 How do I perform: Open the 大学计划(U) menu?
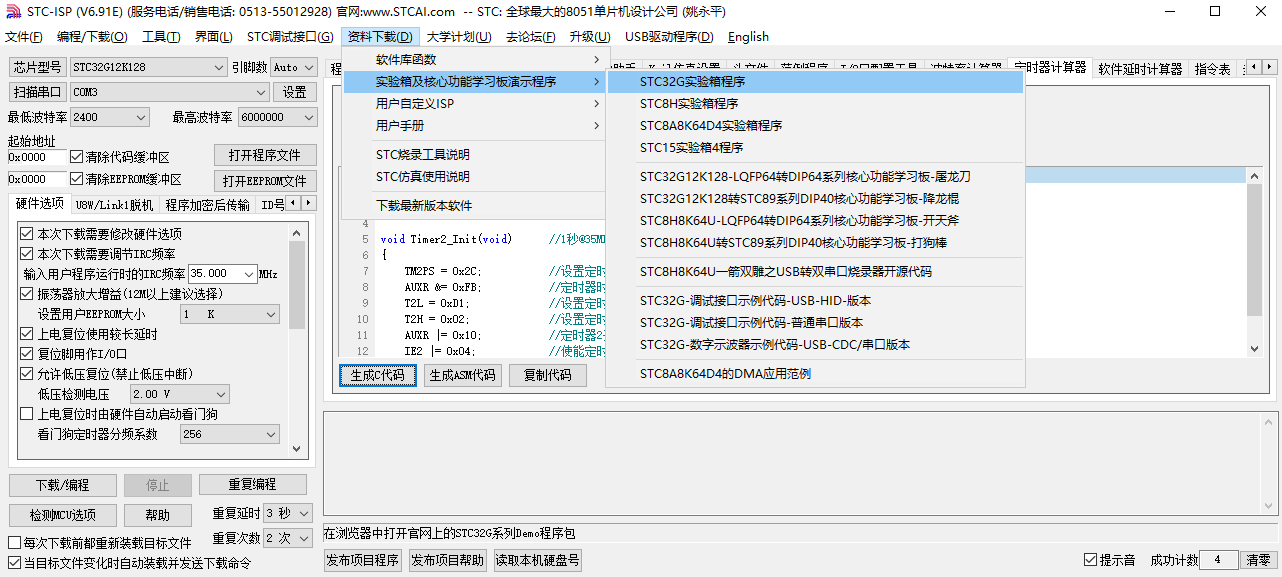(459, 37)
